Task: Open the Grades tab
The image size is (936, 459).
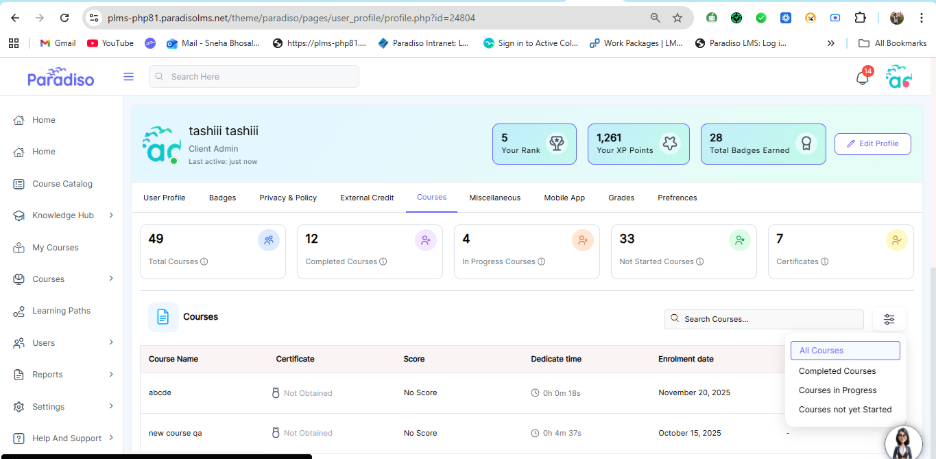Action: (621, 198)
